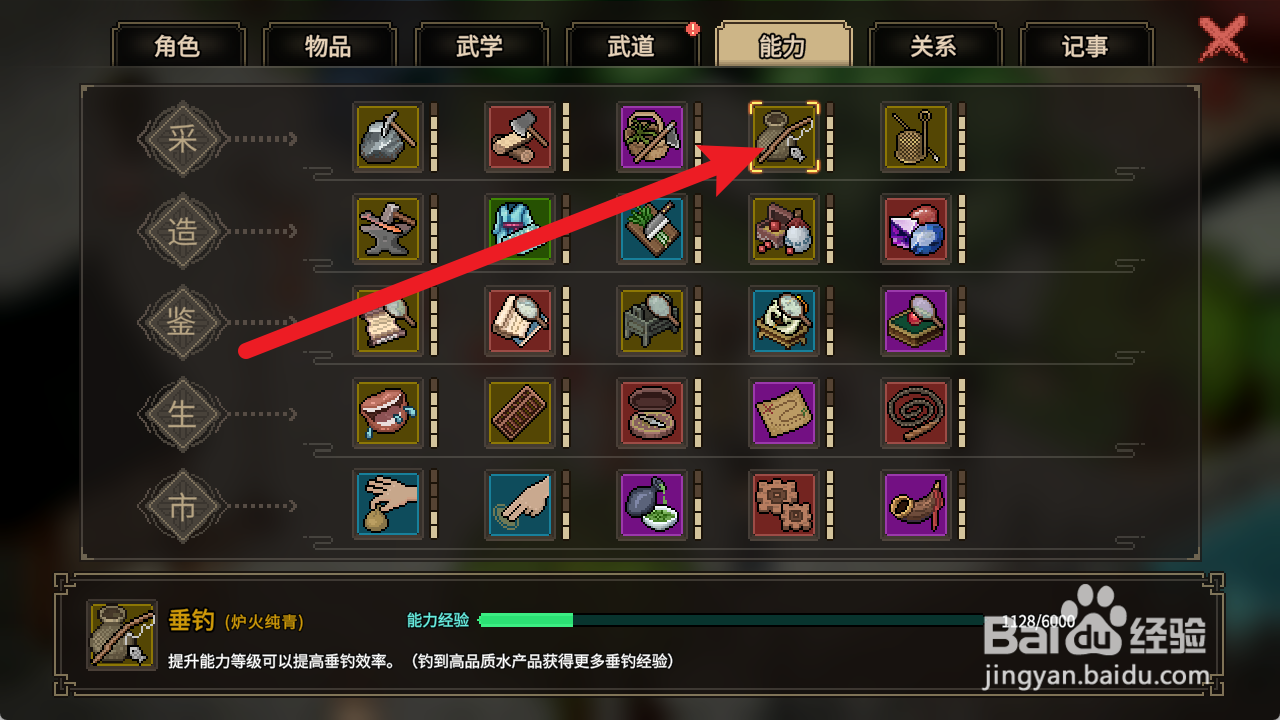Open the 物品 tab
The image size is (1280, 720).
tap(329, 46)
